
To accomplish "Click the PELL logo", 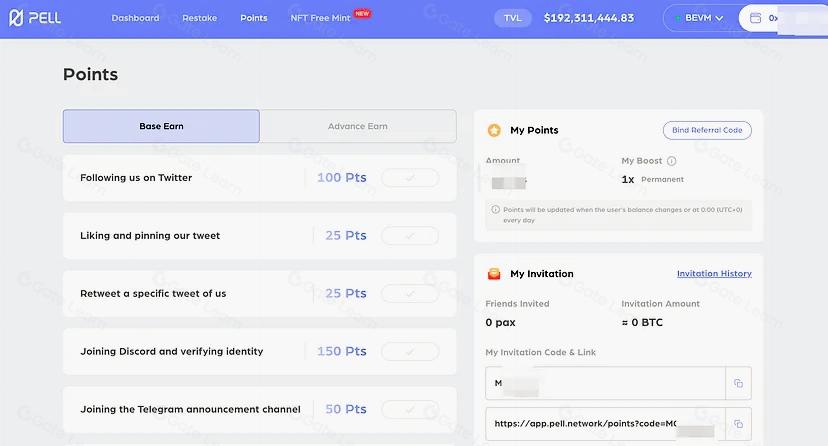I will [35, 18].
